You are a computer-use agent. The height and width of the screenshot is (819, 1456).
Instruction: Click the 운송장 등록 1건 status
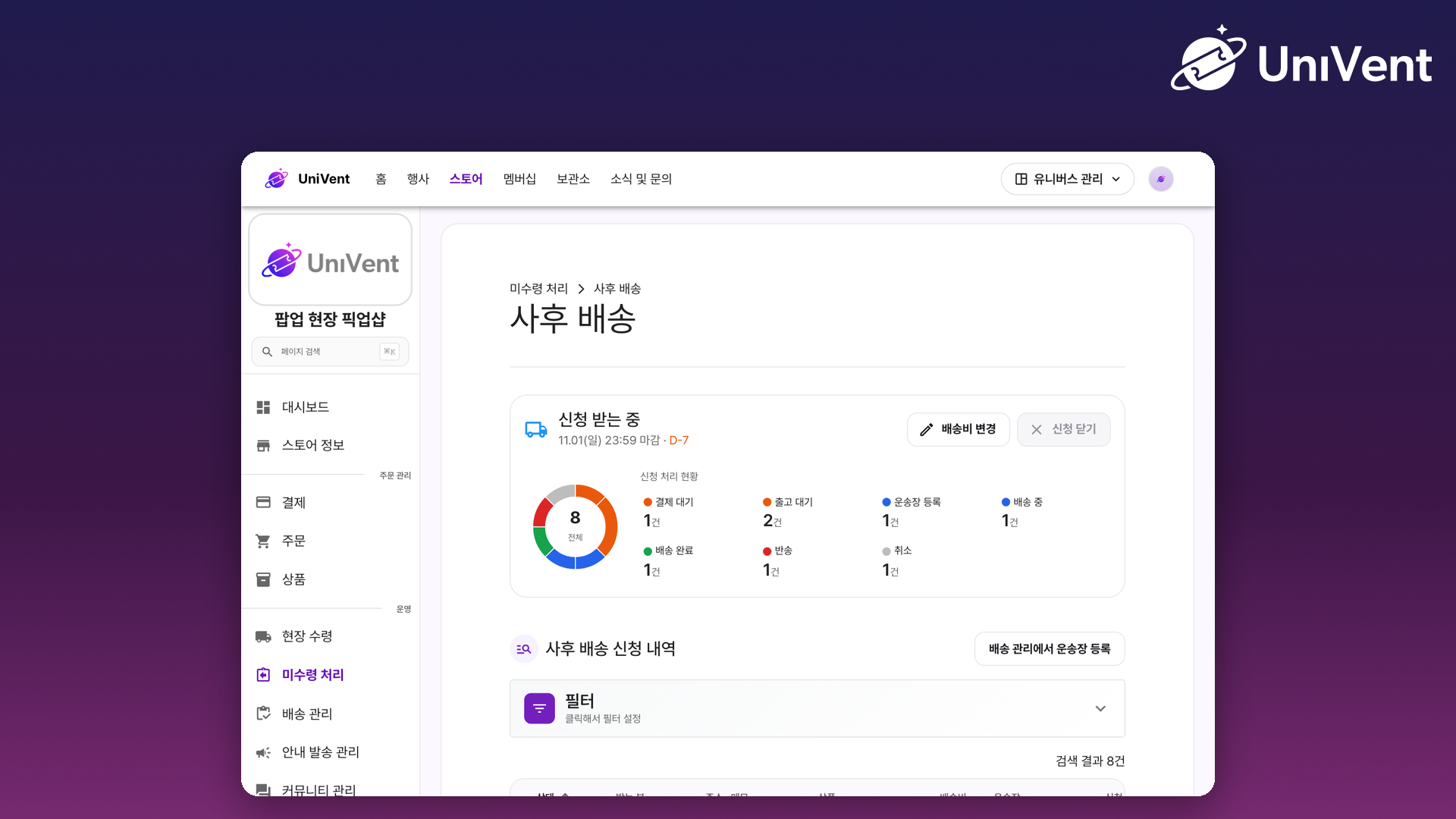(x=911, y=513)
